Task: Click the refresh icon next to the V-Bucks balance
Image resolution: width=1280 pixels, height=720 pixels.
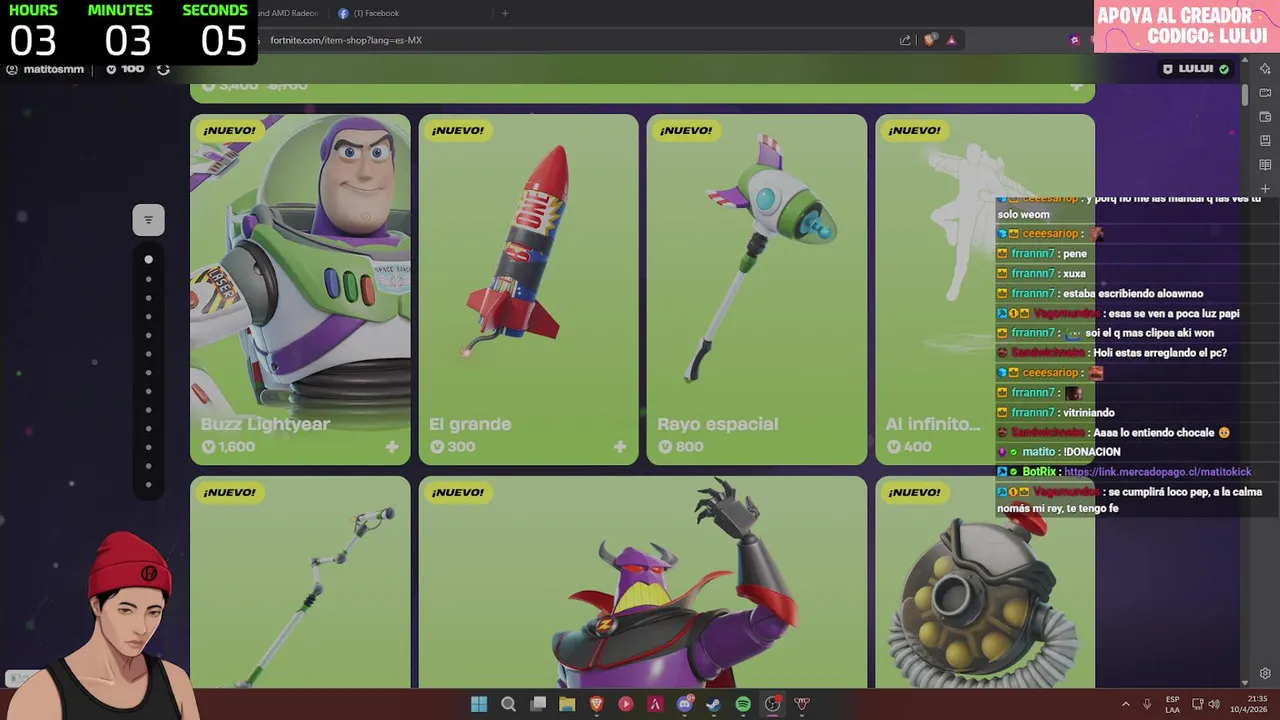Action: click(x=163, y=69)
